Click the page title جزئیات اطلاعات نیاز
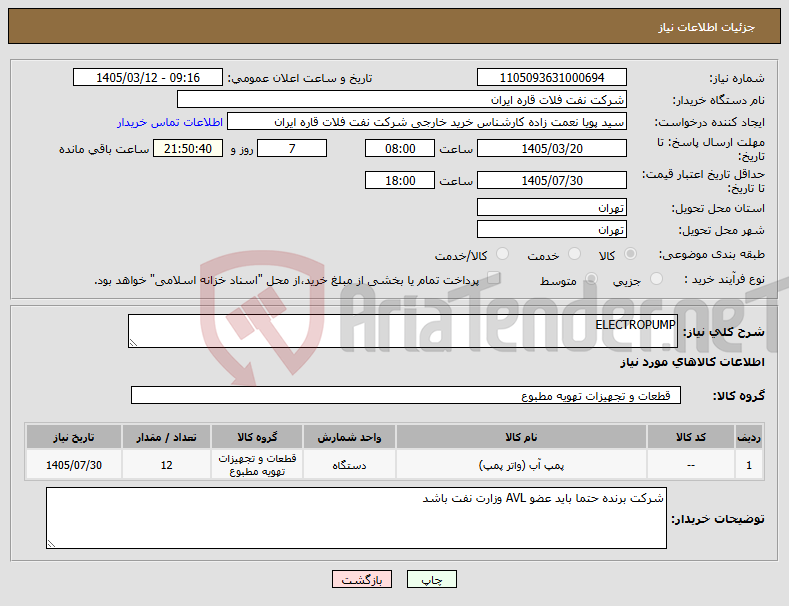Image resolution: width=789 pixels, height=606 pixels. pyautogui.click(x=706, y=27)
